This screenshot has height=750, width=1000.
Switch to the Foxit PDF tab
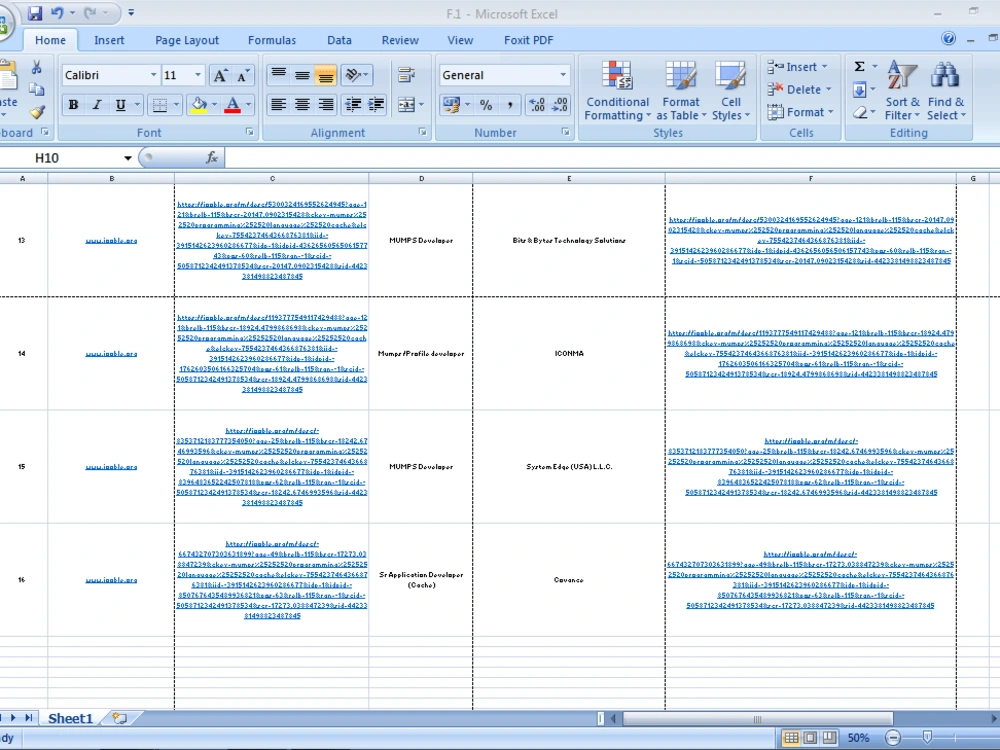[x=529, y=40]
